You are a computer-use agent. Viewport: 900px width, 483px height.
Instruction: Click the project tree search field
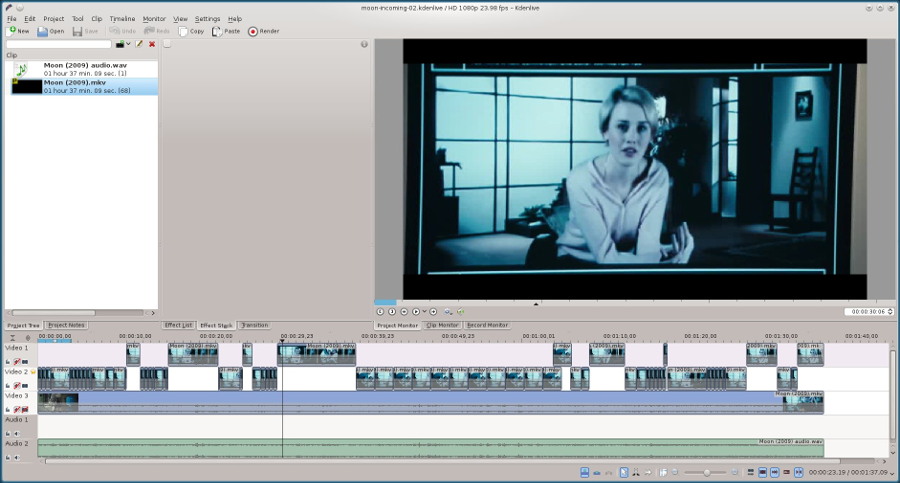click(x=59, y=44)
